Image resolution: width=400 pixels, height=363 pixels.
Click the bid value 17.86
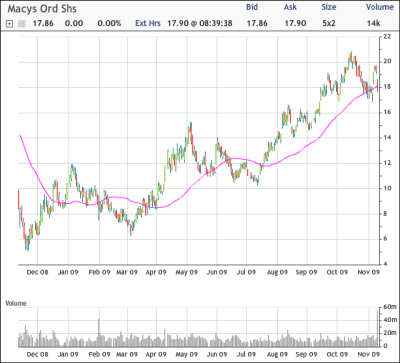(257, 23)
